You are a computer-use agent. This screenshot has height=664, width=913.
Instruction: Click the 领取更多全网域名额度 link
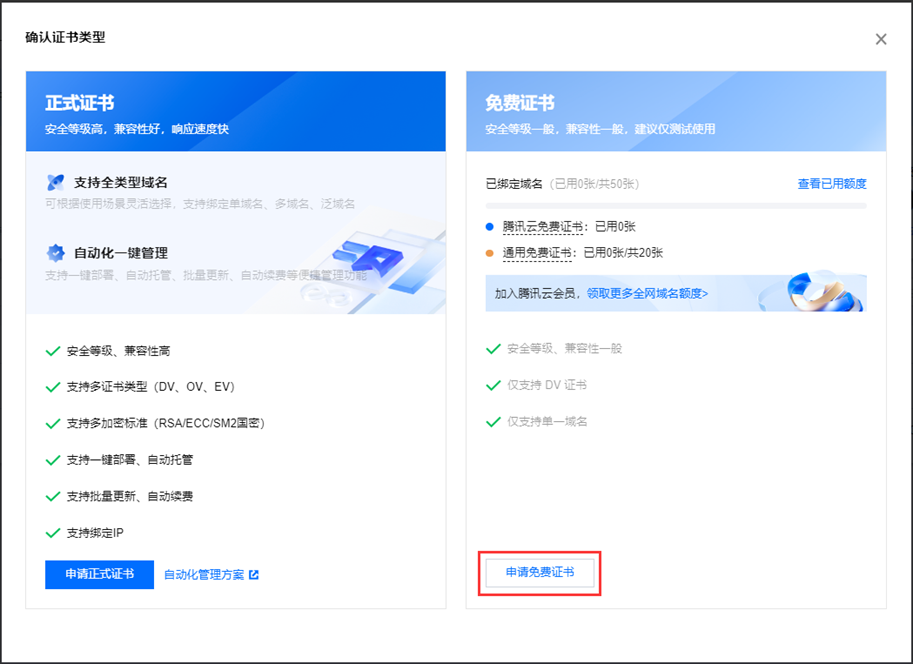point(647,294)
